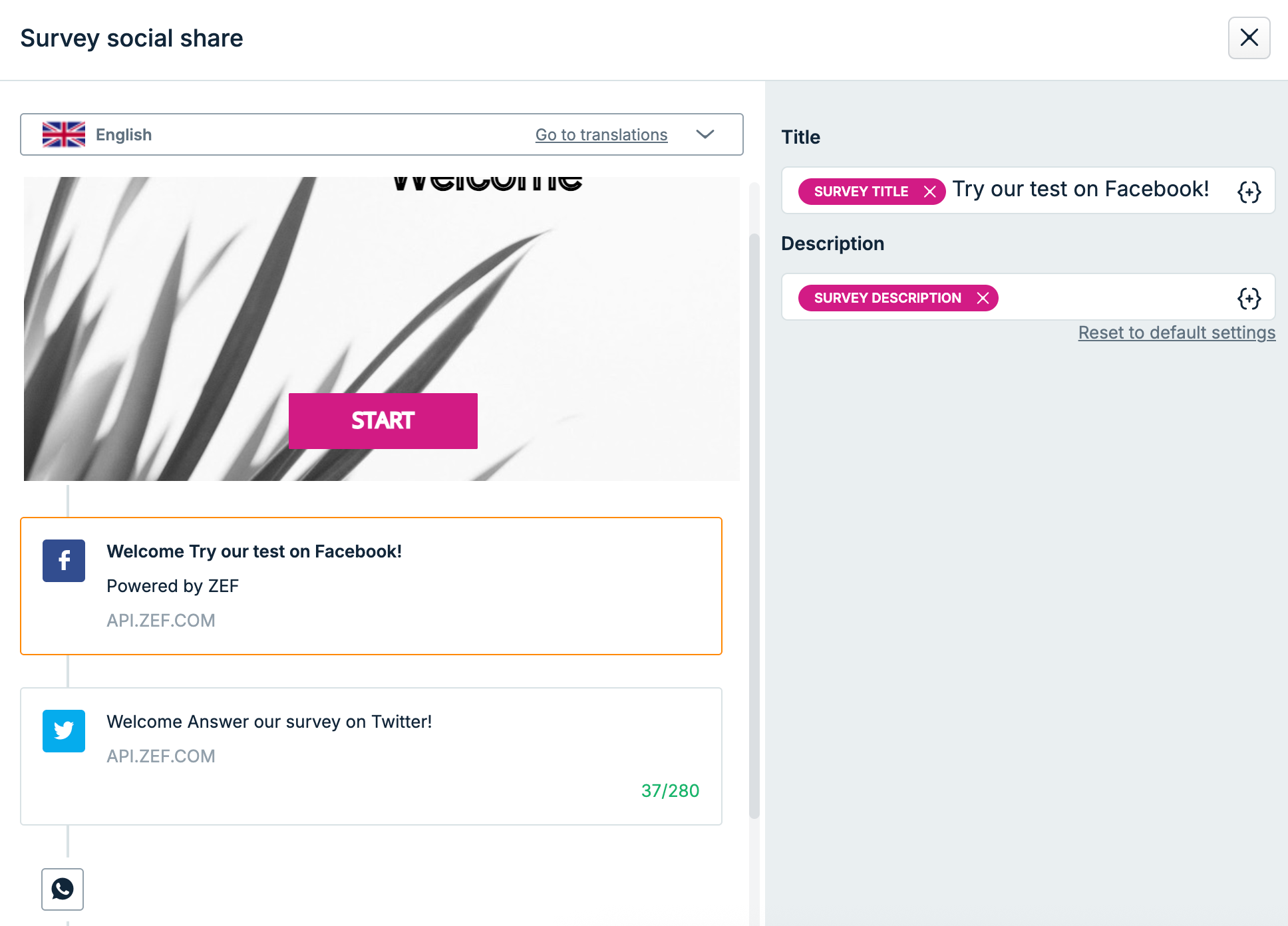Open the English language selector
Viewport: 1288px width, 926px height.
tap(382, 134)
